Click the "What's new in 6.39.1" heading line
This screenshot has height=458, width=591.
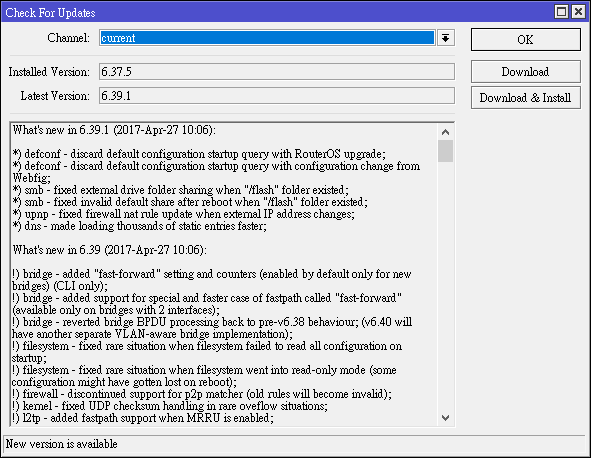(114, 130)
